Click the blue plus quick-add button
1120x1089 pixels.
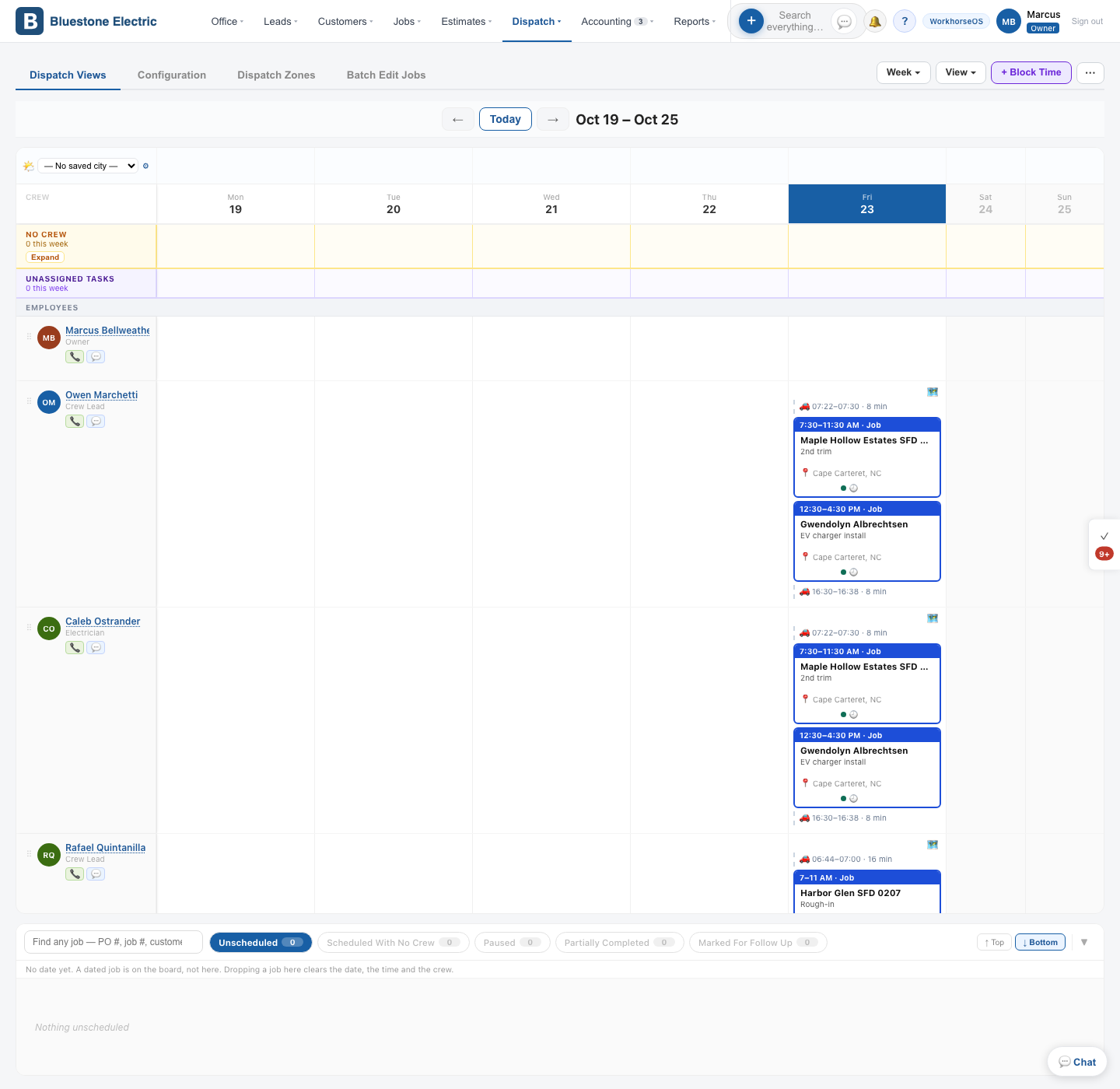coord(751,21)
